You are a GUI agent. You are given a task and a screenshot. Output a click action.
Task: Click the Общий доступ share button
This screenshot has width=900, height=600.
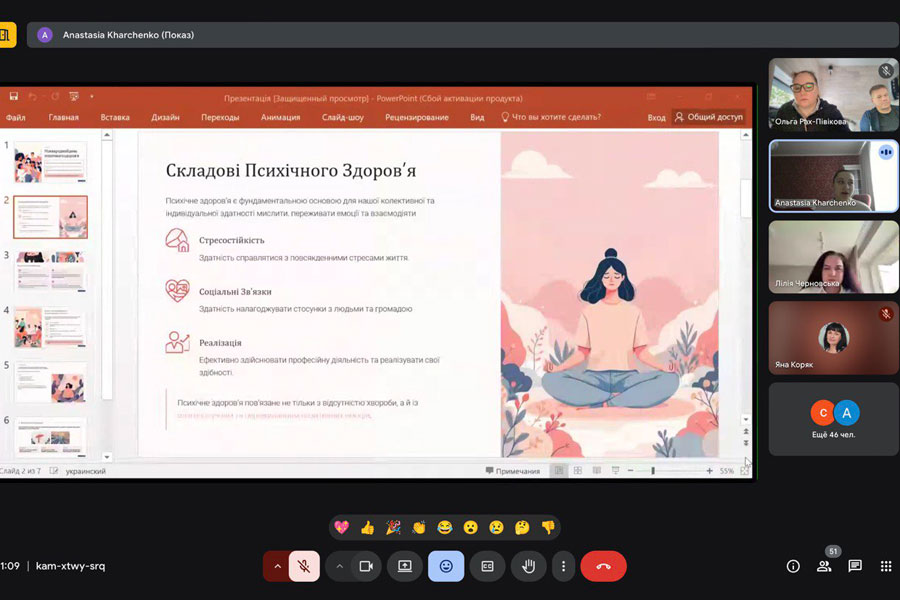[x=708, y=117]
